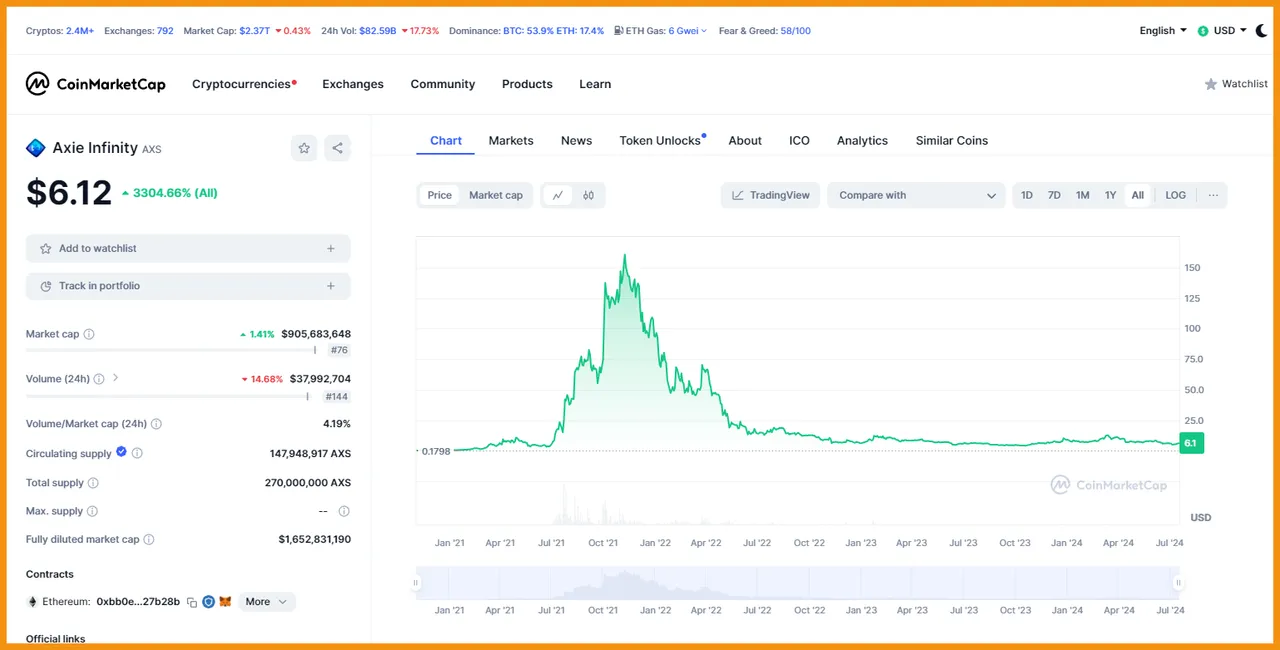Add token to MetaMask fox icon

(225, 602)
